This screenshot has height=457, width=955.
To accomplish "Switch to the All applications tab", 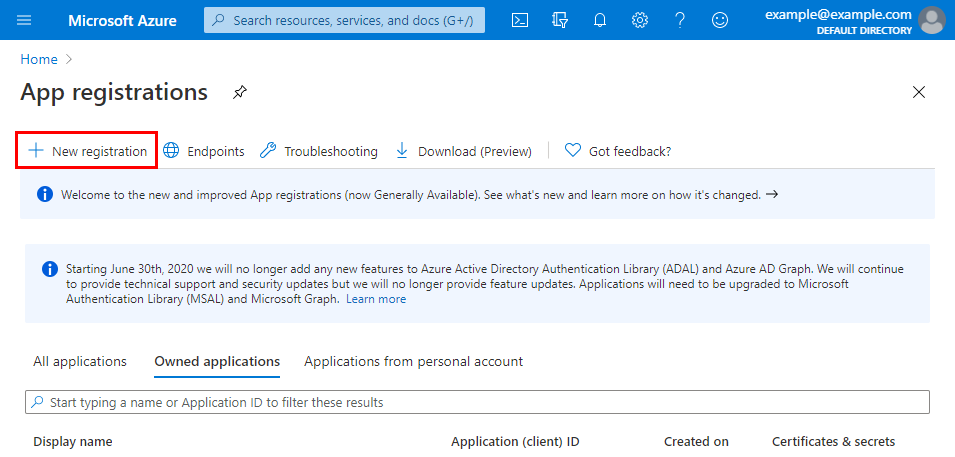I will (80, 361).
